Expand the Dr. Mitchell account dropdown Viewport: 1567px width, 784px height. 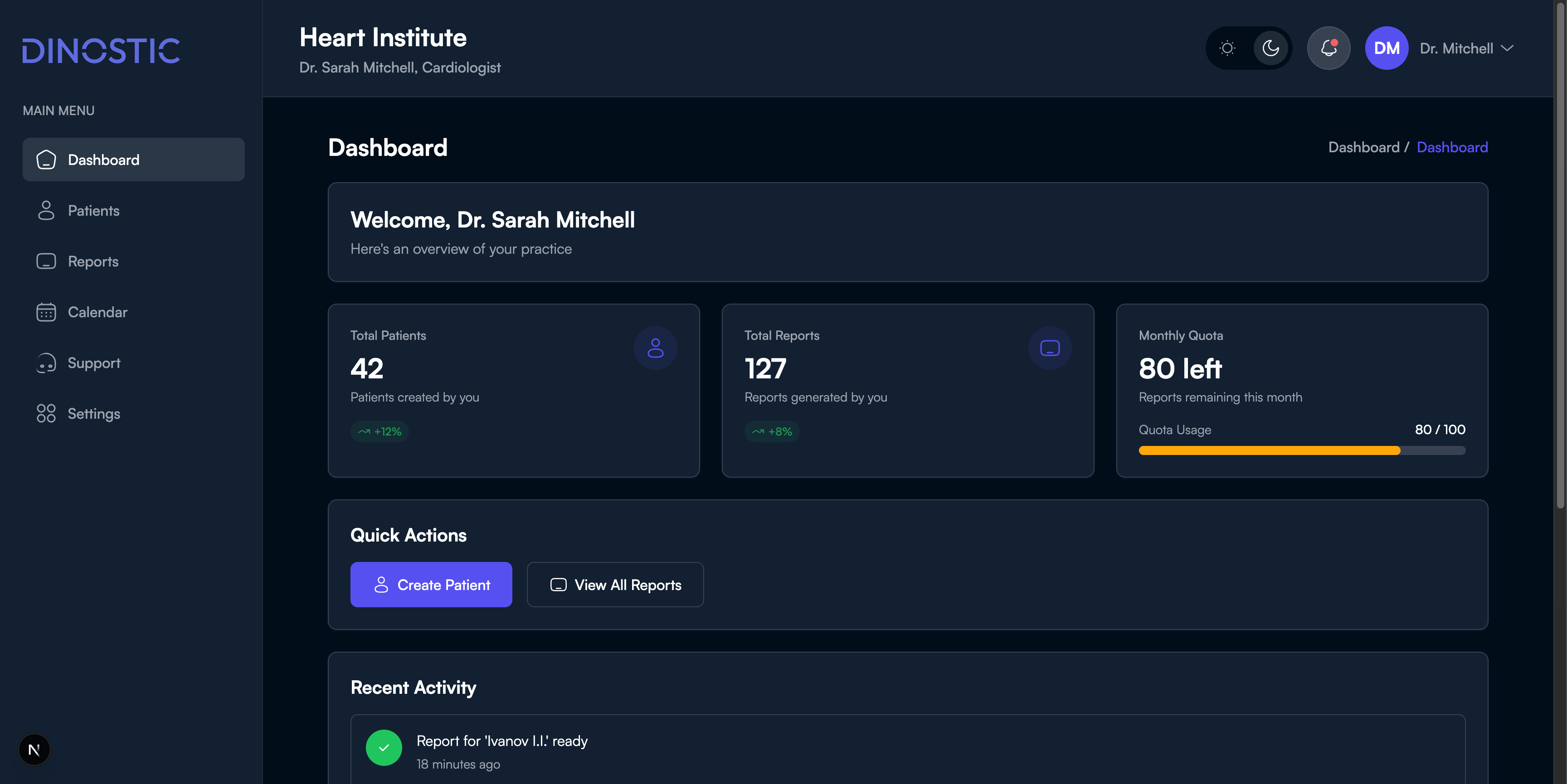(x=1466, y=48)
